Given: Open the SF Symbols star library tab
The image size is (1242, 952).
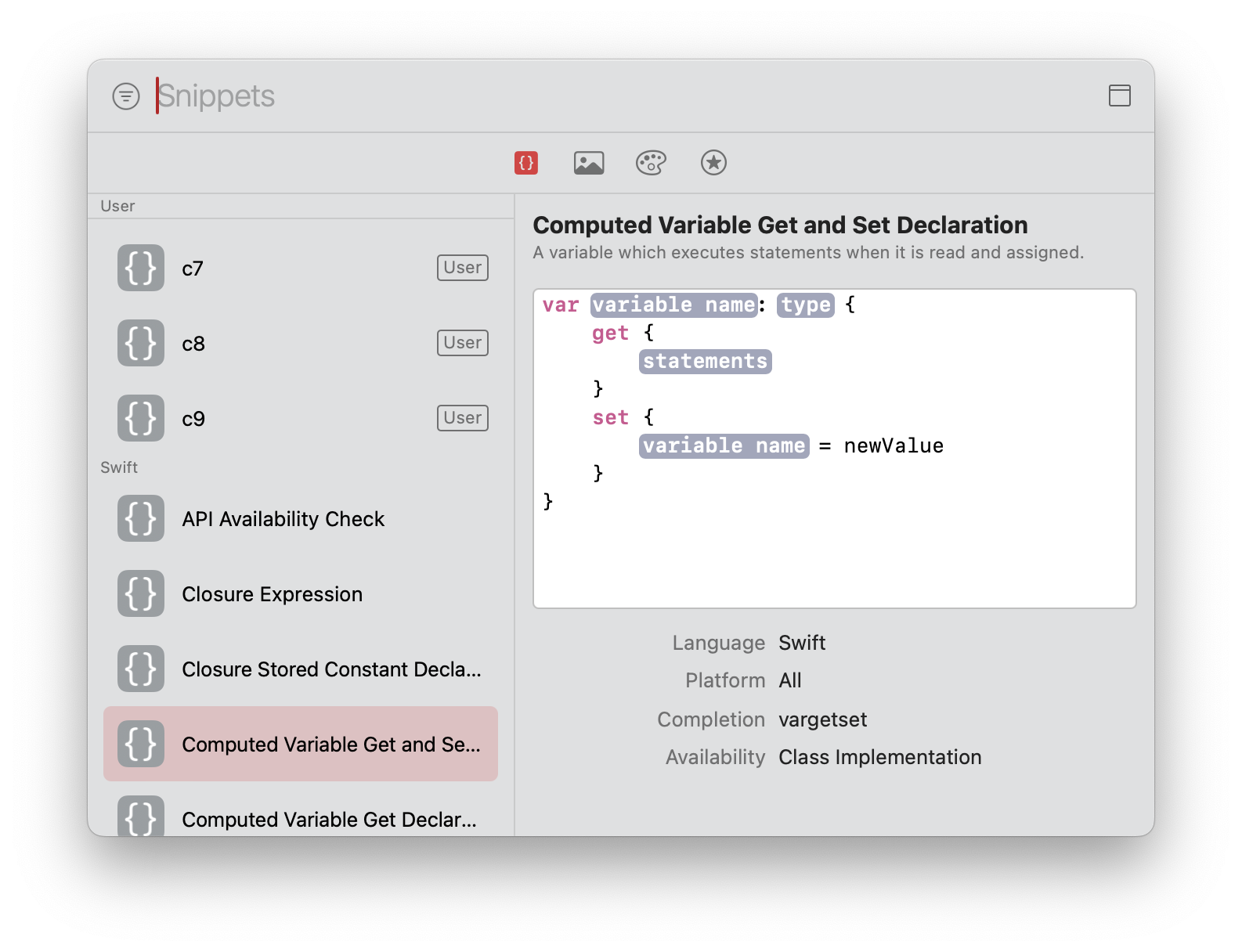Looking at the screenshot, I should pos(713,163).
